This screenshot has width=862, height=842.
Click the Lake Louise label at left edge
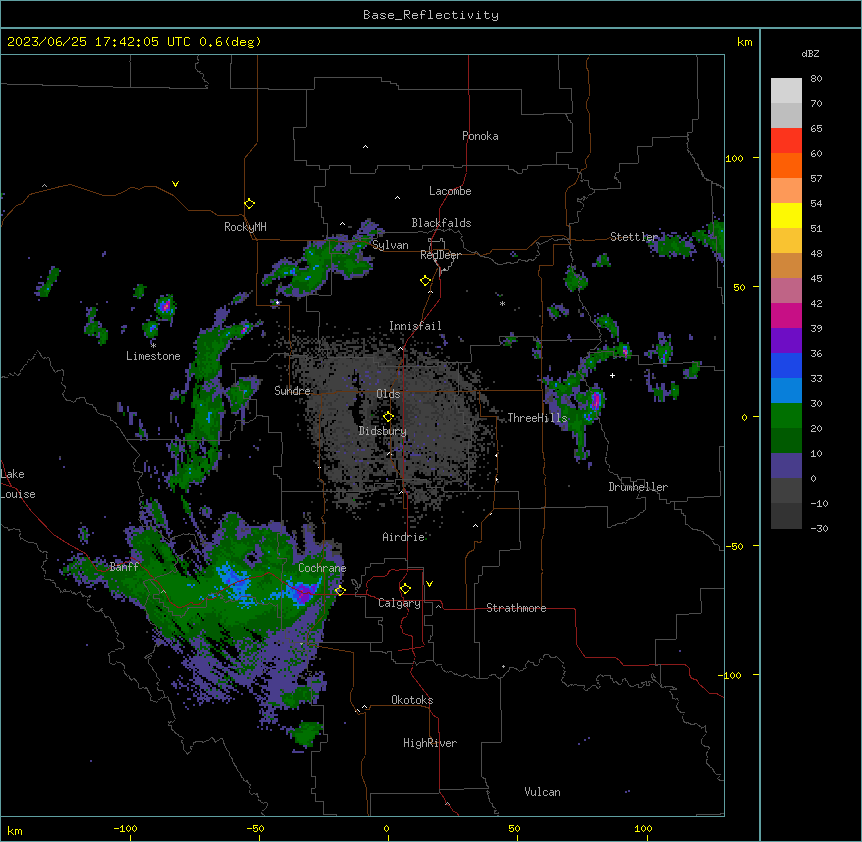(18, 484)
